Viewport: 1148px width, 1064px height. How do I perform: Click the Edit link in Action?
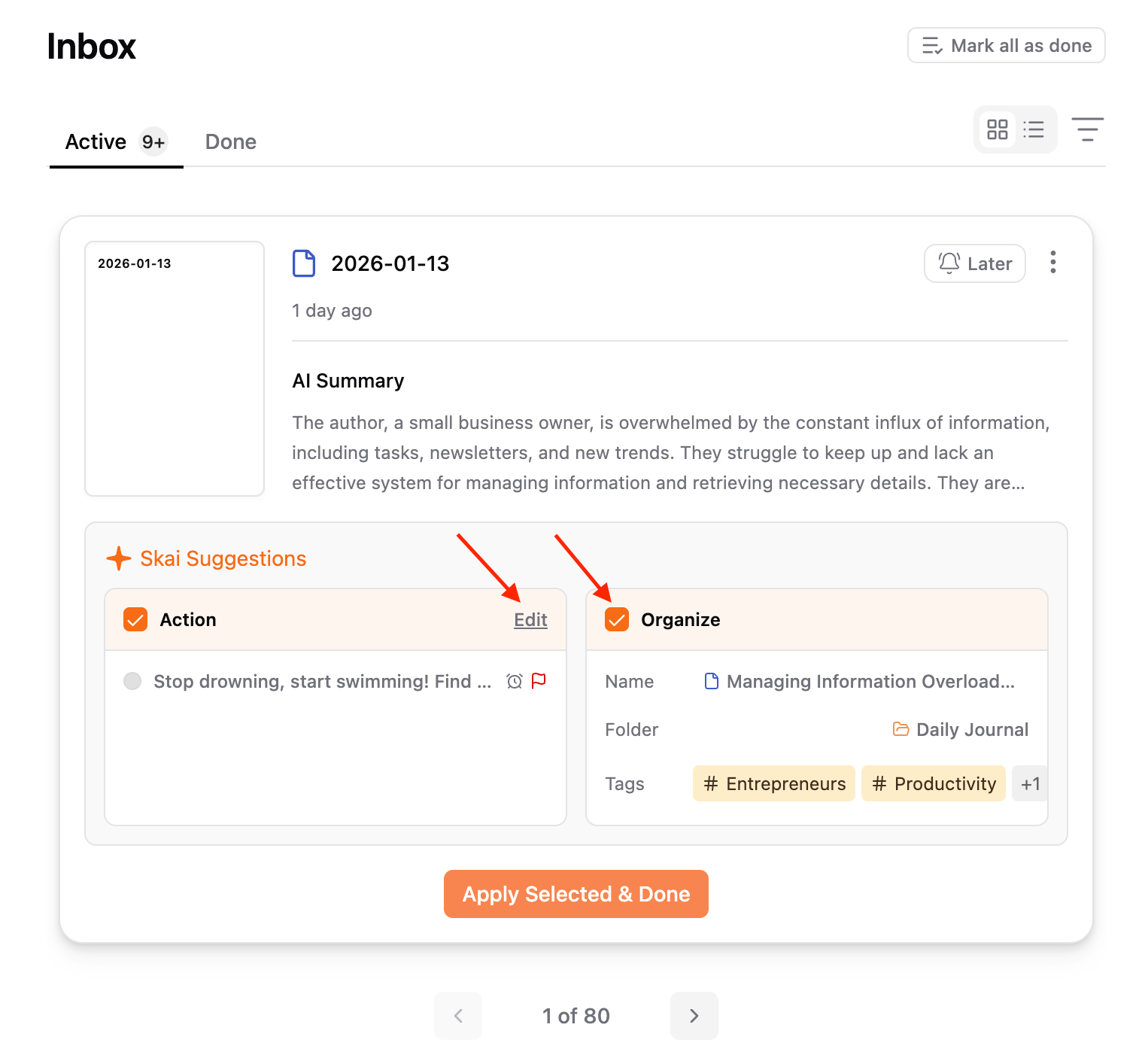(x=530, y=619)
